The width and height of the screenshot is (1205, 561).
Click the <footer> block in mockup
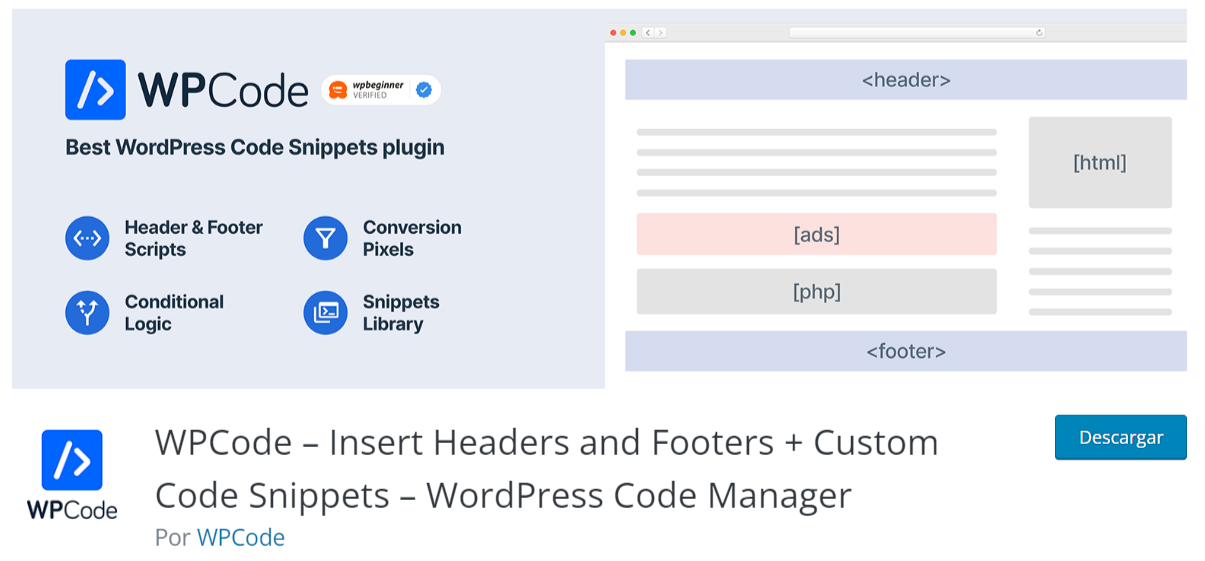point(905,351)
